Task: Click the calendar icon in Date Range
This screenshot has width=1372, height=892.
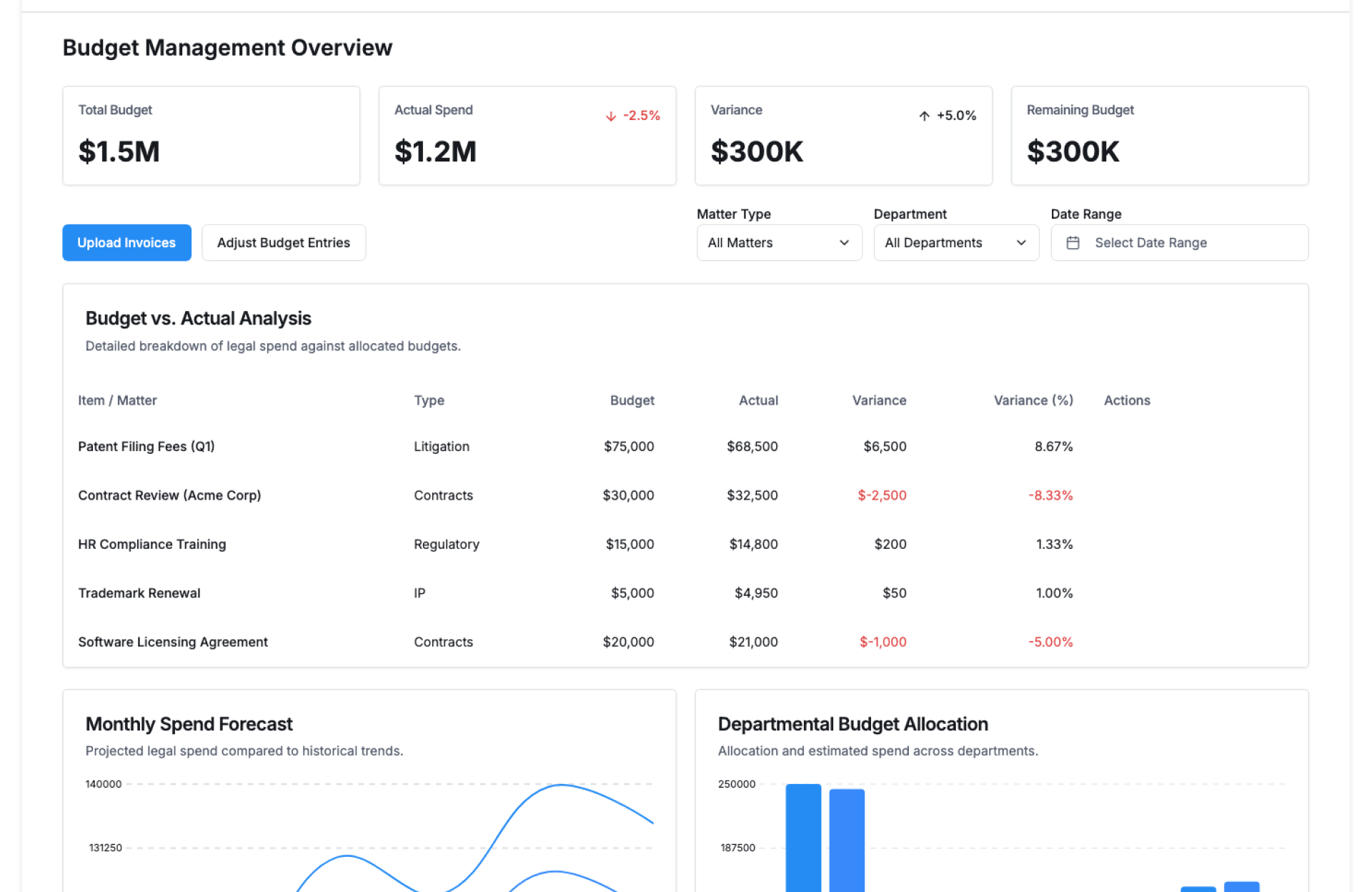Action: 1073,243
